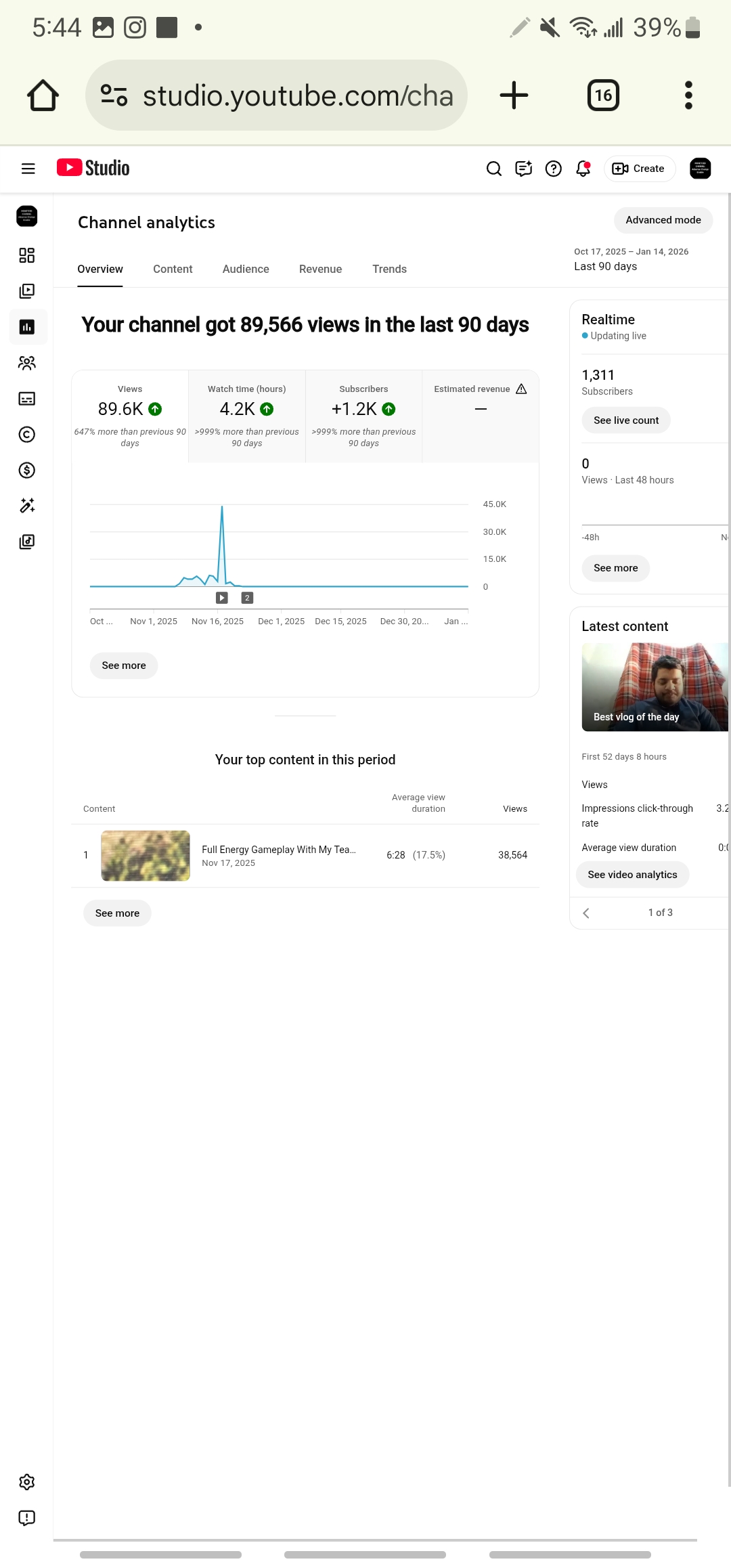Click the Advanced mode button
The width and height of the screenshot is (731, 1568).
coord(663,220)
